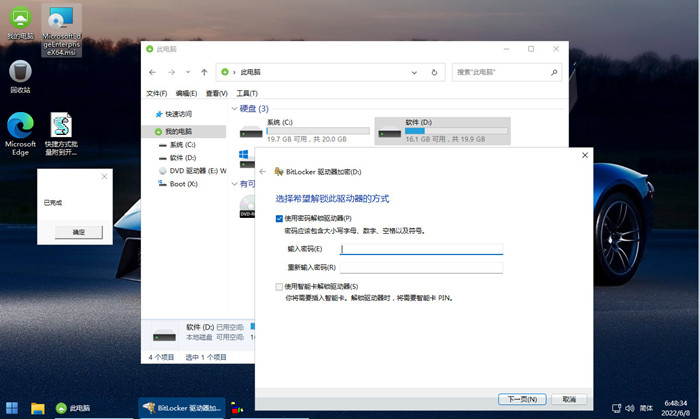Click the BitLocker key icon in dialog header
The height and width of the screenshot is (419, 700).
pyautogui.click(x=279, y=172)
